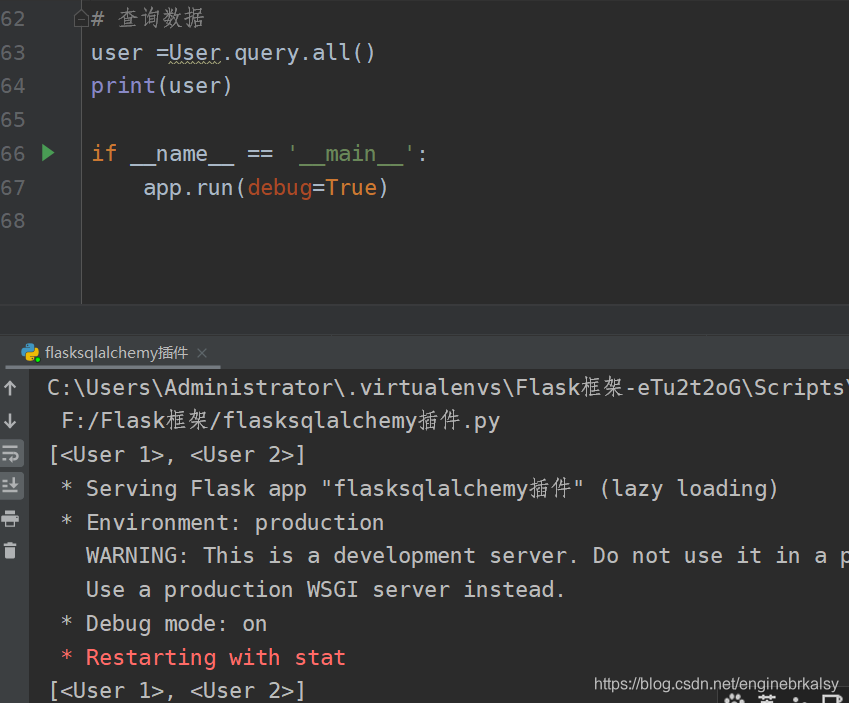Click line number 67 in the gutter
This screenshot has height=703, width=849.
point(13,188)
